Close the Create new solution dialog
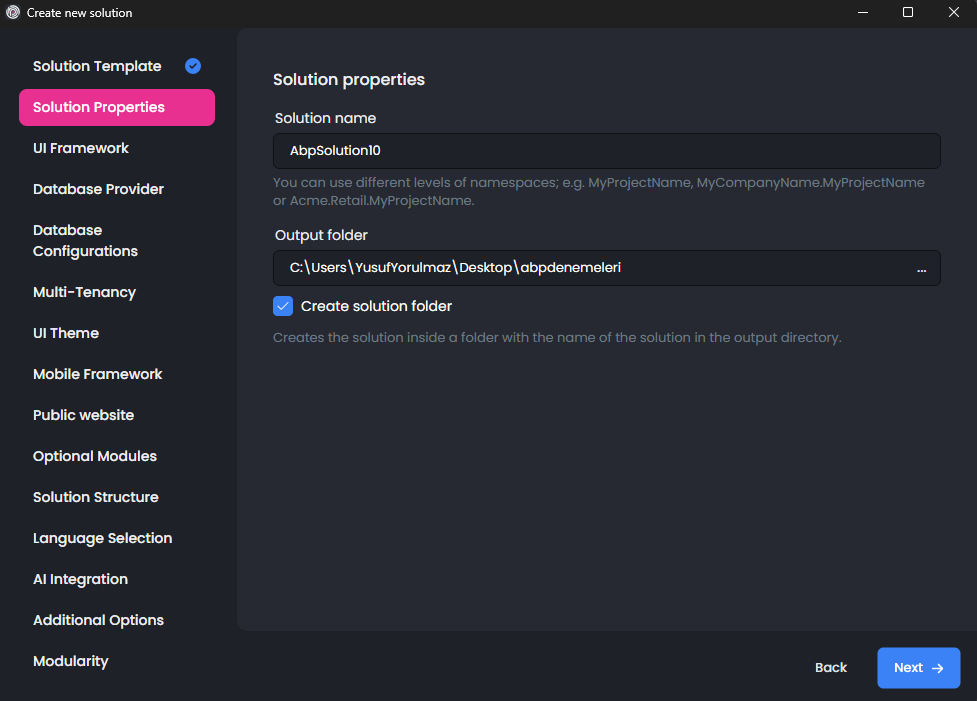The image size is (977, 701). click(x=953, y=13)
